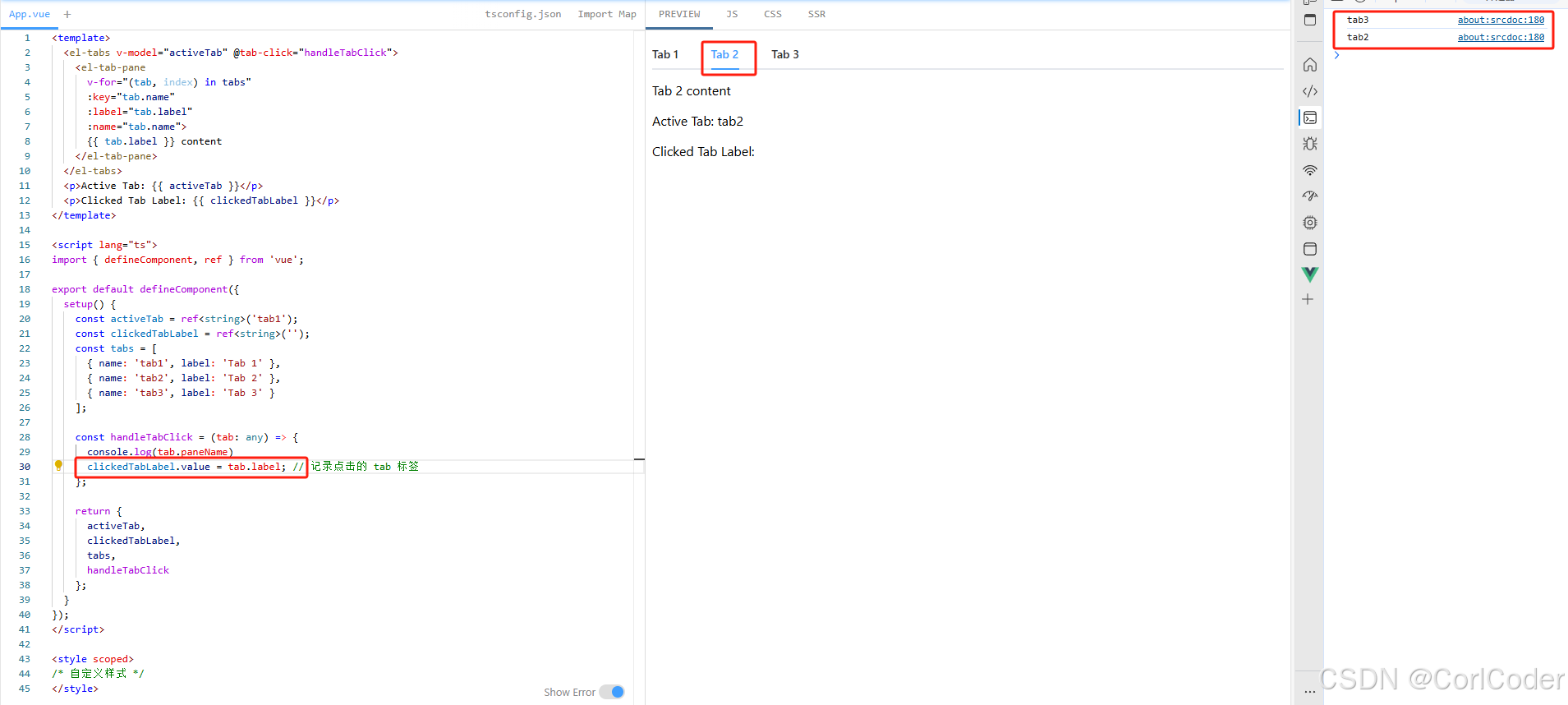Open the Network wifi icon
Image resolution: width=1568 pixels, height=705 pixels.
click(1310, 170)
